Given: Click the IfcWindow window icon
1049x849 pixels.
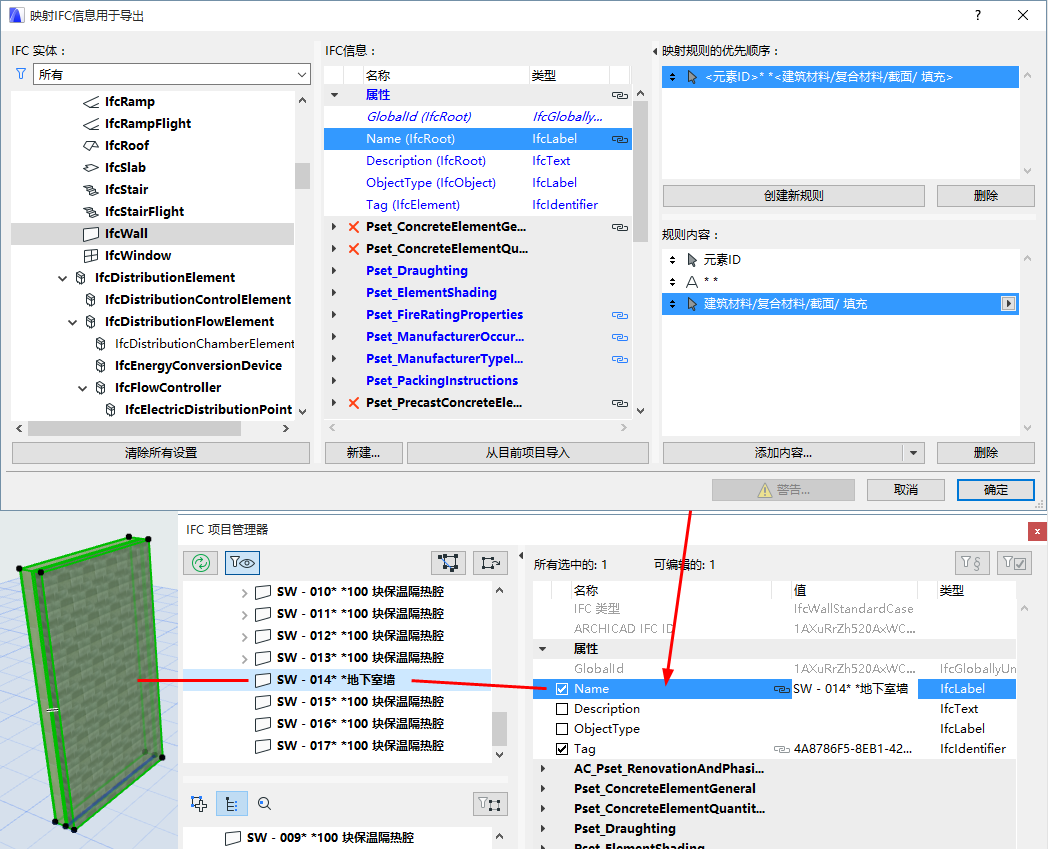Looking at the screenshot, I should click(x=91, y=256).
